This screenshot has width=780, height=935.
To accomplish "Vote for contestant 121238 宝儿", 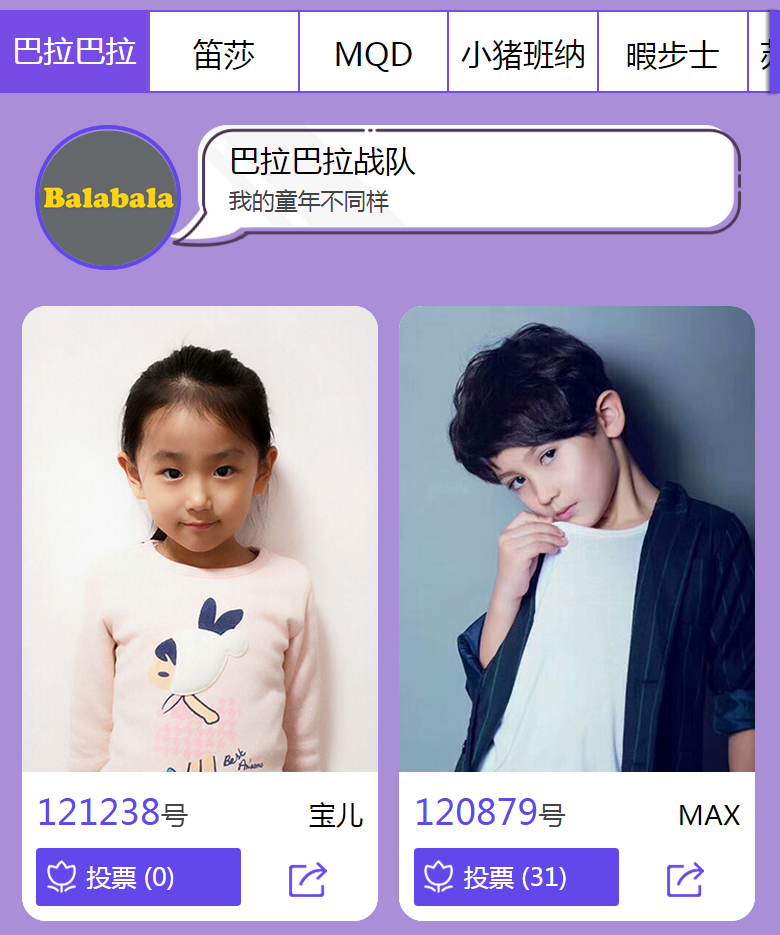I will pos(138,877).
